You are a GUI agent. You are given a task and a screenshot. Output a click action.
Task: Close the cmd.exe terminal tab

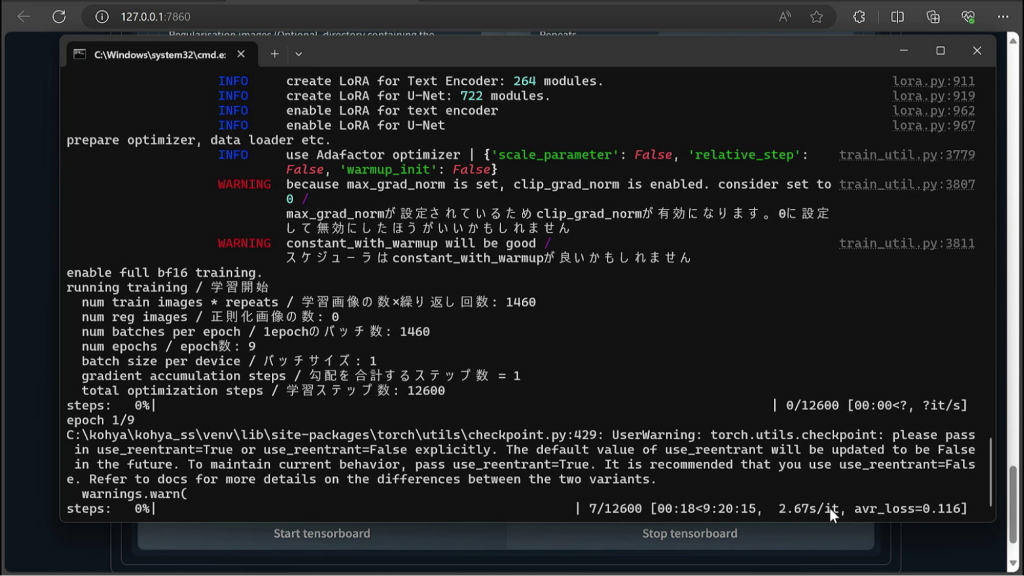[241, 54]
